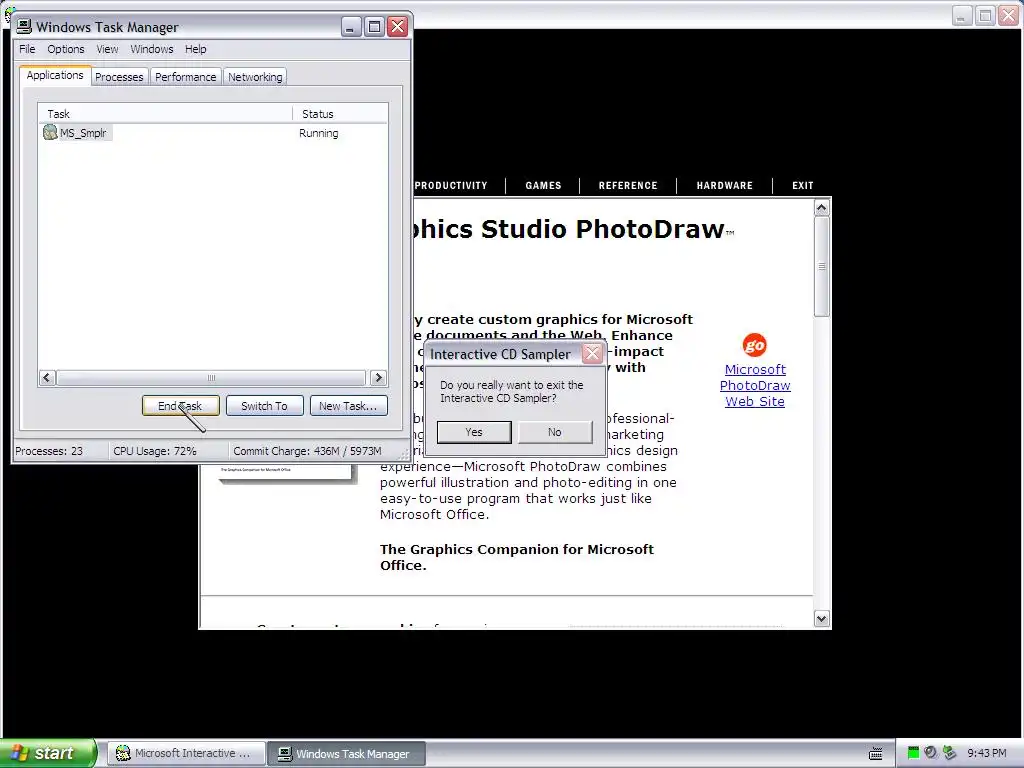This screenshot has height=768, width=1024.
Task: Click the orange go icon
Action: tap(754, 345)
